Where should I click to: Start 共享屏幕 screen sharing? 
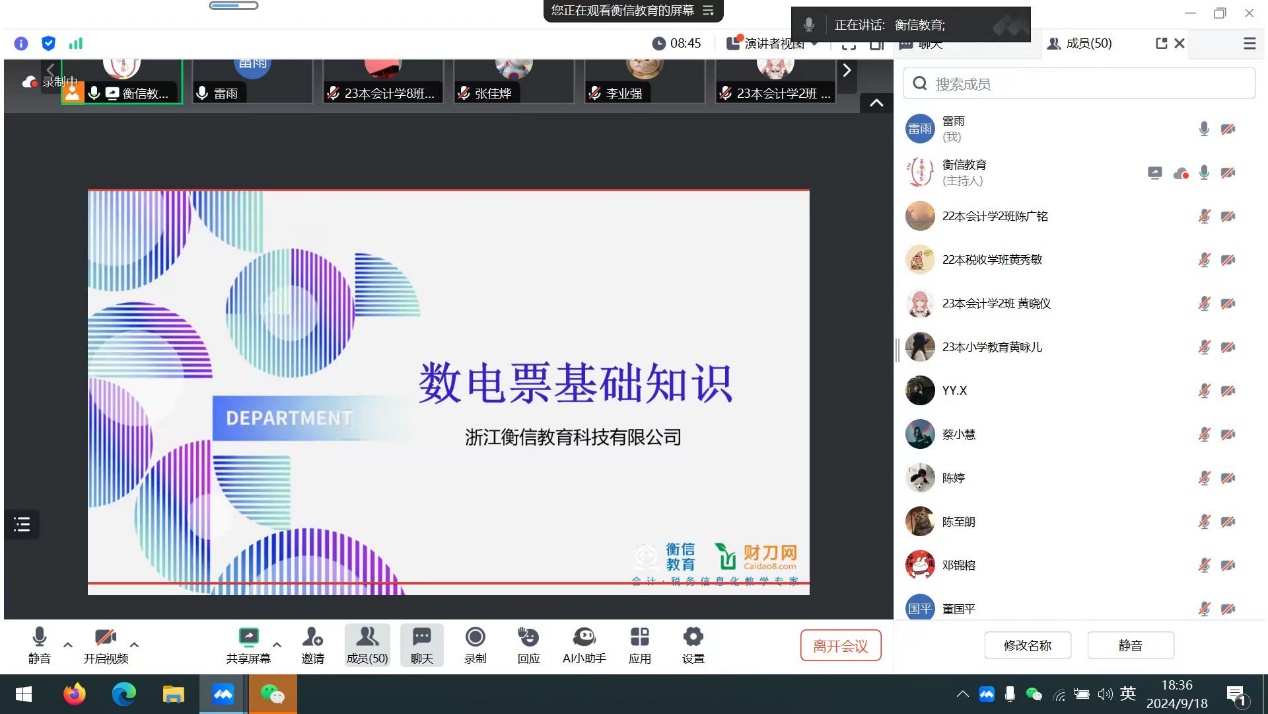click(x=248, y=645)
